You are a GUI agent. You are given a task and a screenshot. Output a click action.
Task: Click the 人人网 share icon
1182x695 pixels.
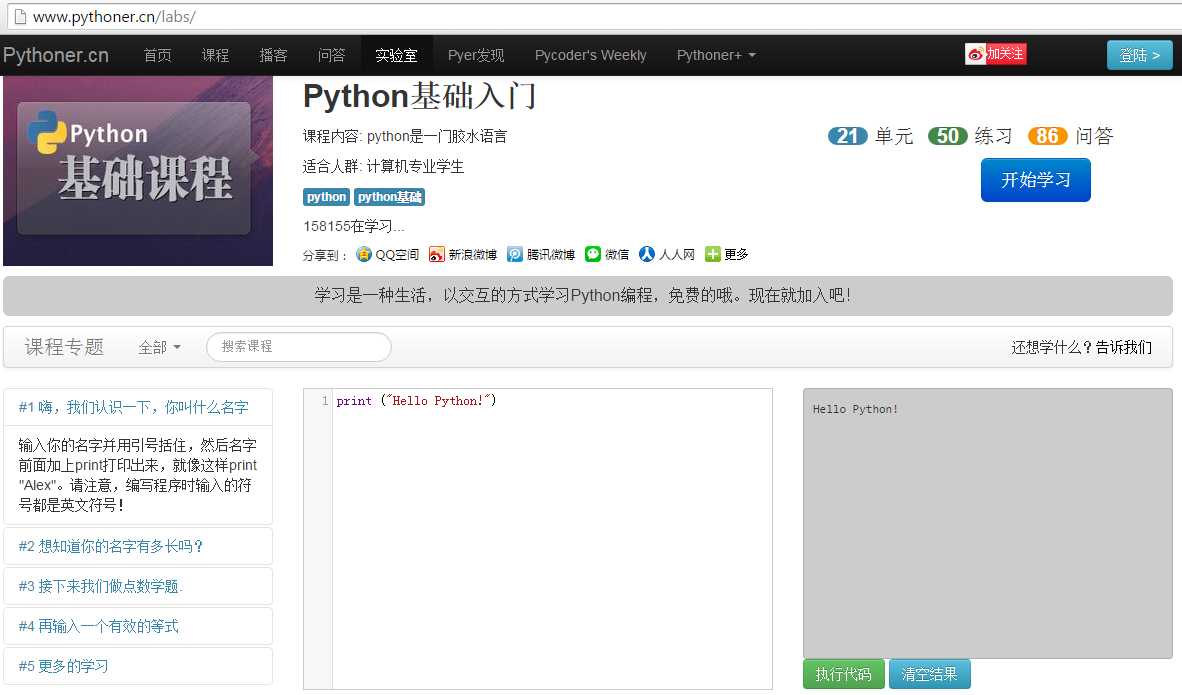(647, 254)
